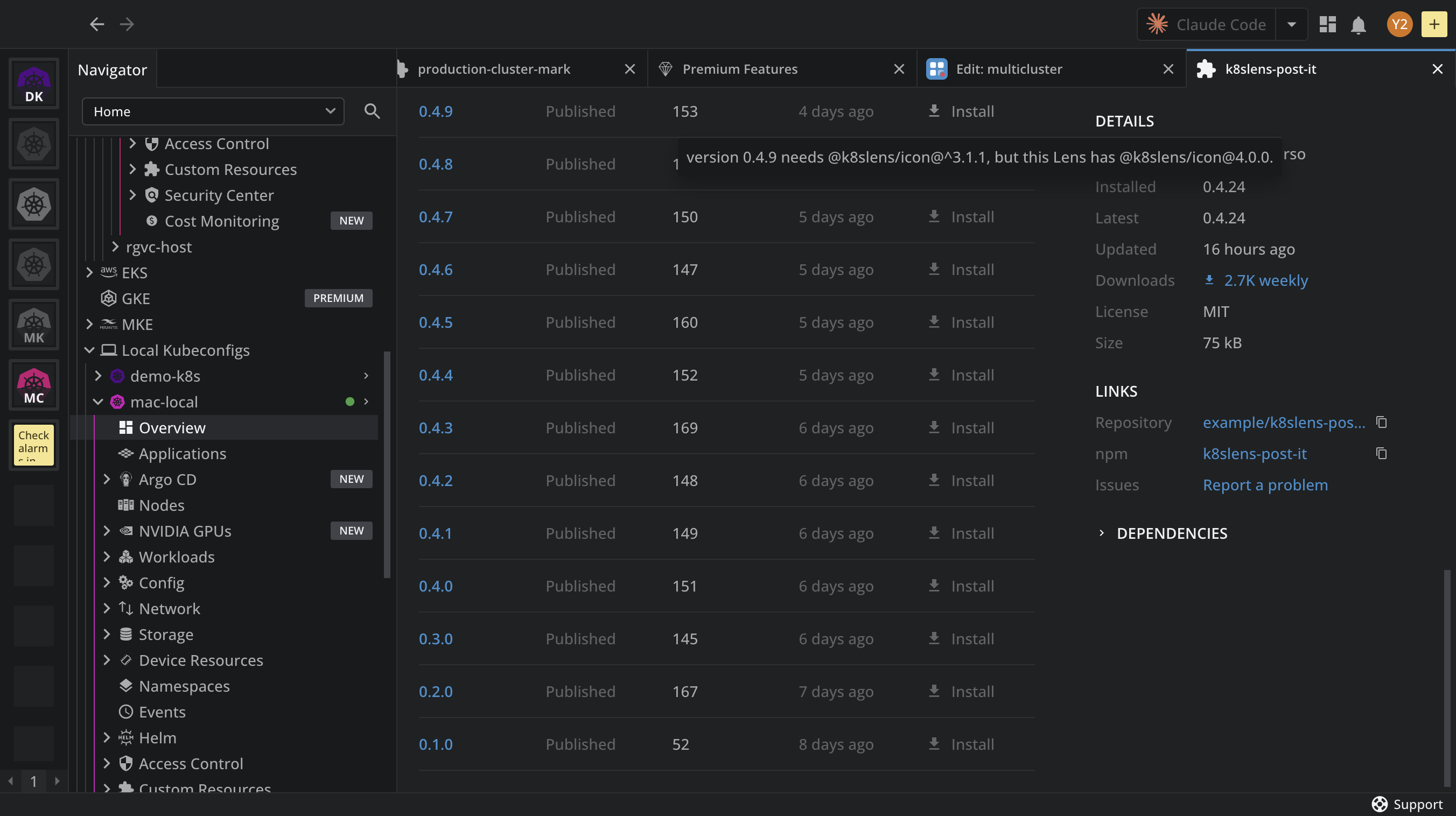
Task: Open the notifications bell
Action: point(1358,25)
